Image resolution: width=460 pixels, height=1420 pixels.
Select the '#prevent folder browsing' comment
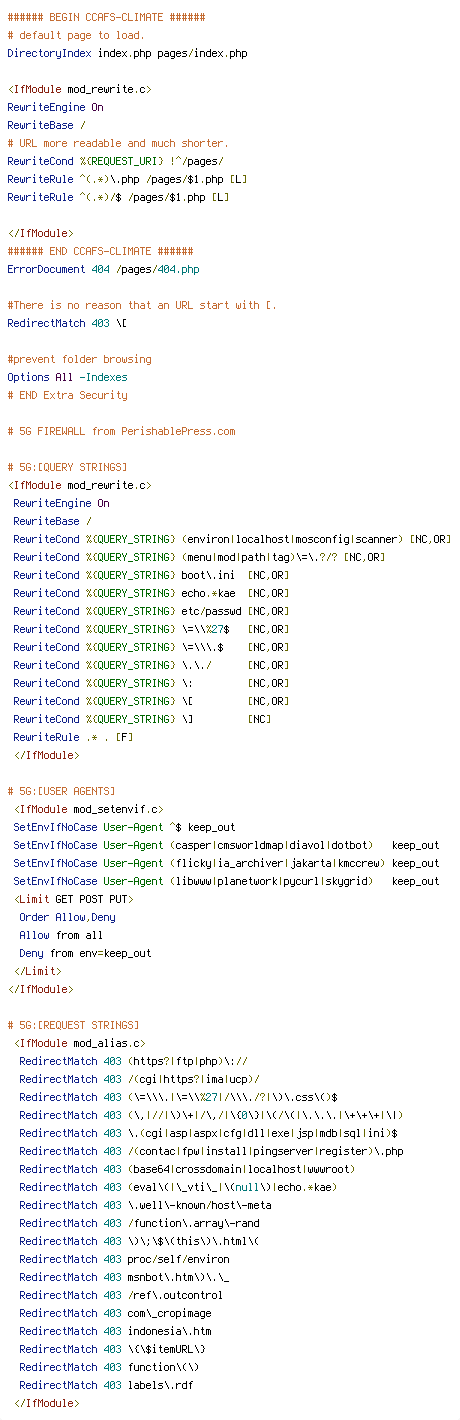[x=79, y=359]
